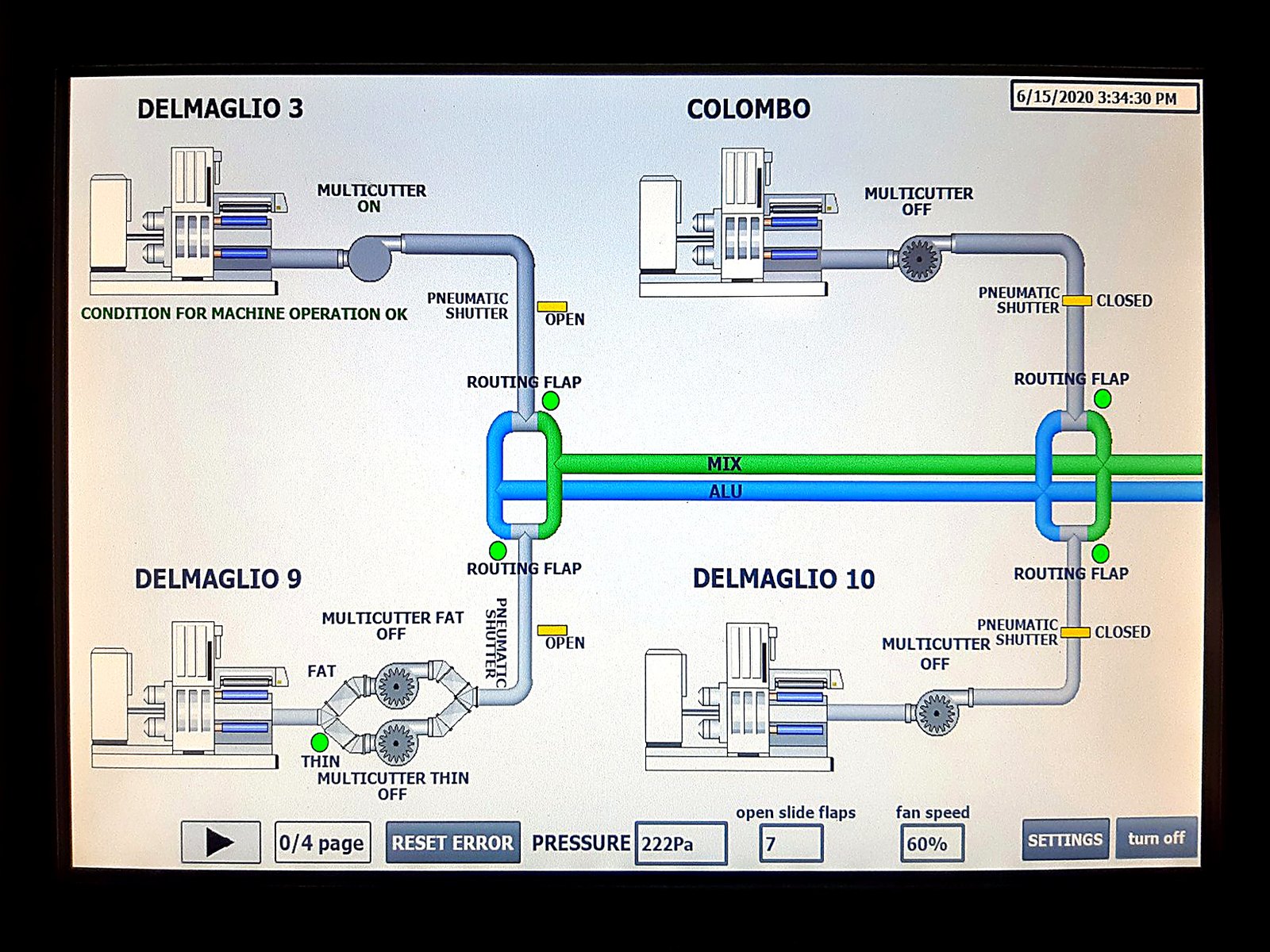
Task: Click CONDITION FOR MACHINE OPERATION OK message
Action: 244,313
